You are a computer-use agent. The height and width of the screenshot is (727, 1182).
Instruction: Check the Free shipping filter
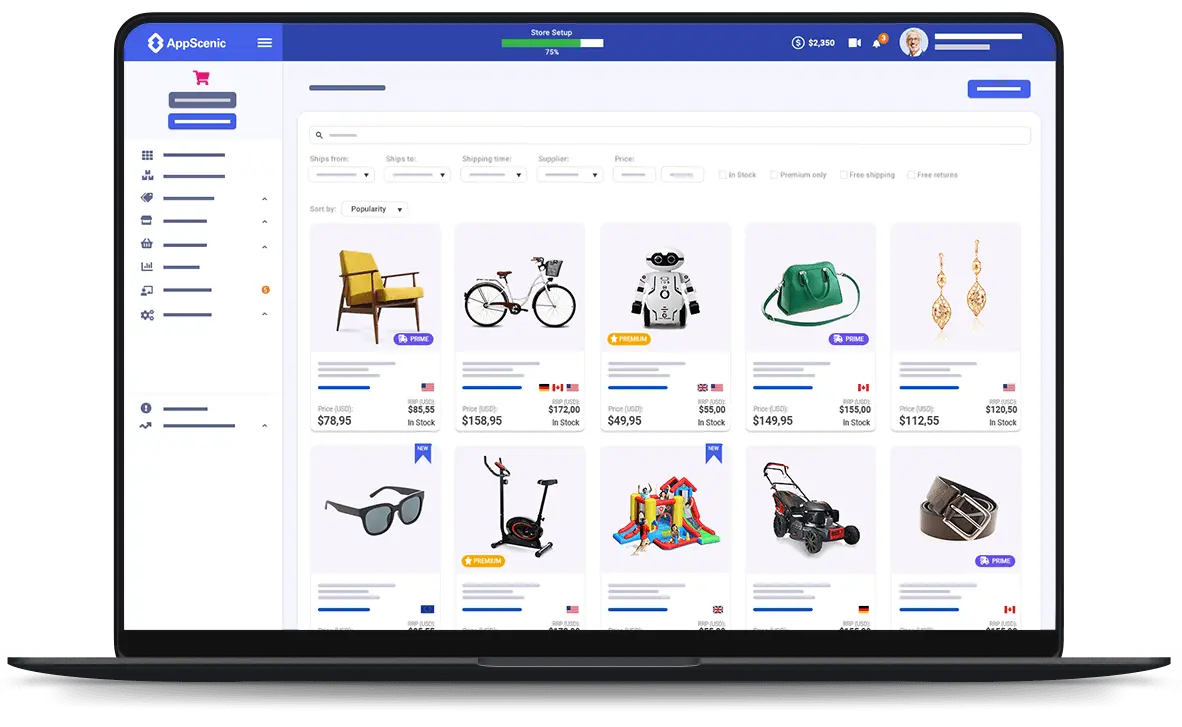844,175
